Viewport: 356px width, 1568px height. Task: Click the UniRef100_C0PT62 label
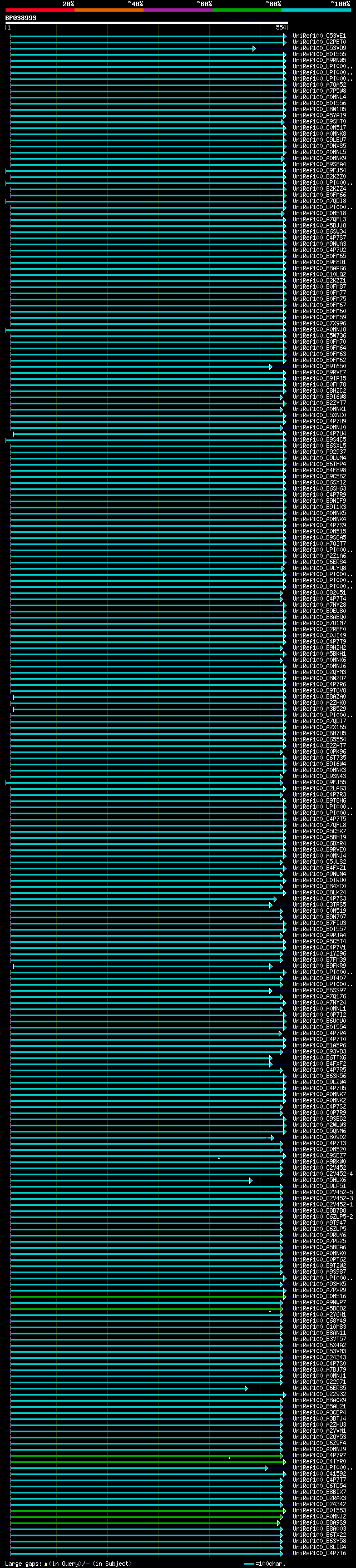[319, 1259]
